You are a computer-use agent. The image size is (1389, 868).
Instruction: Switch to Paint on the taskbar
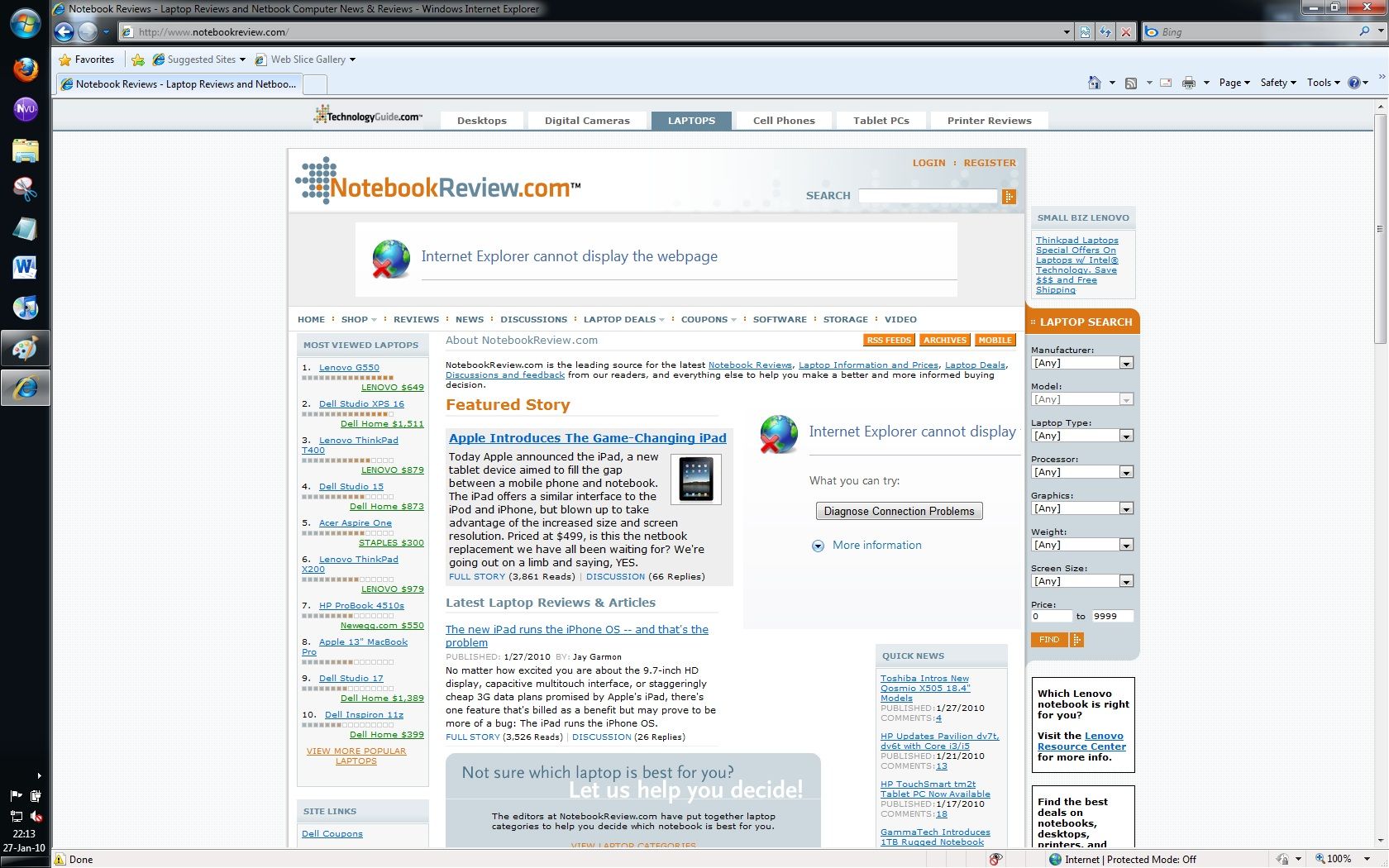pyautogui.click(x=25, y=348)
